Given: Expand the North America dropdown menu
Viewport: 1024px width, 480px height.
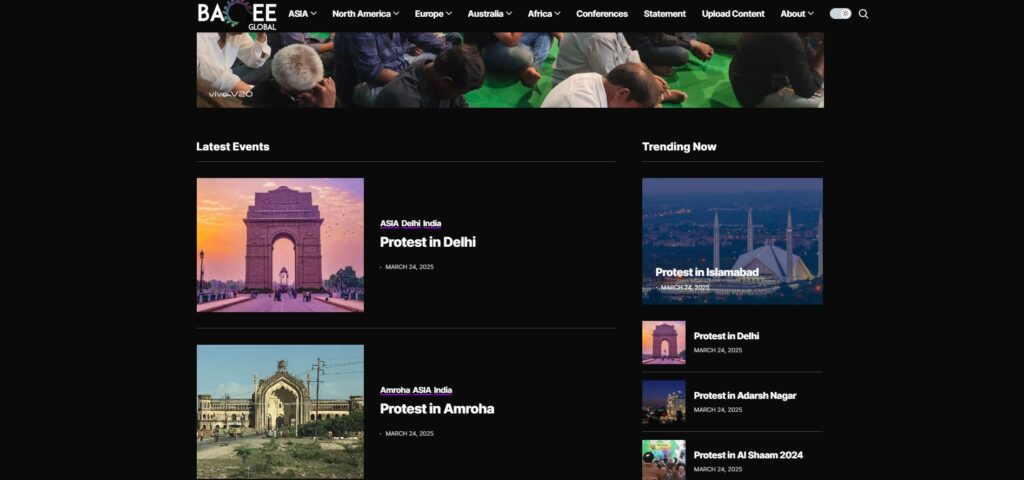Looking at the screenshot, I should [x=365, y=14].
